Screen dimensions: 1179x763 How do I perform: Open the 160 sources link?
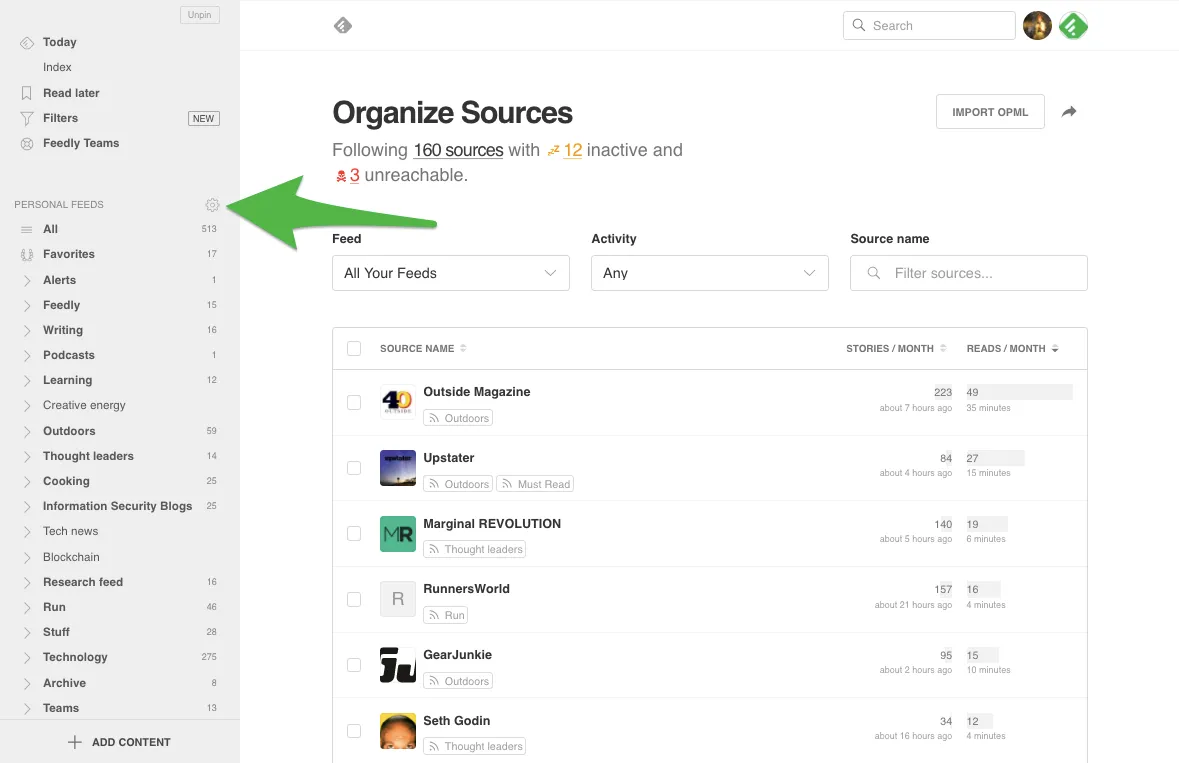458,150
